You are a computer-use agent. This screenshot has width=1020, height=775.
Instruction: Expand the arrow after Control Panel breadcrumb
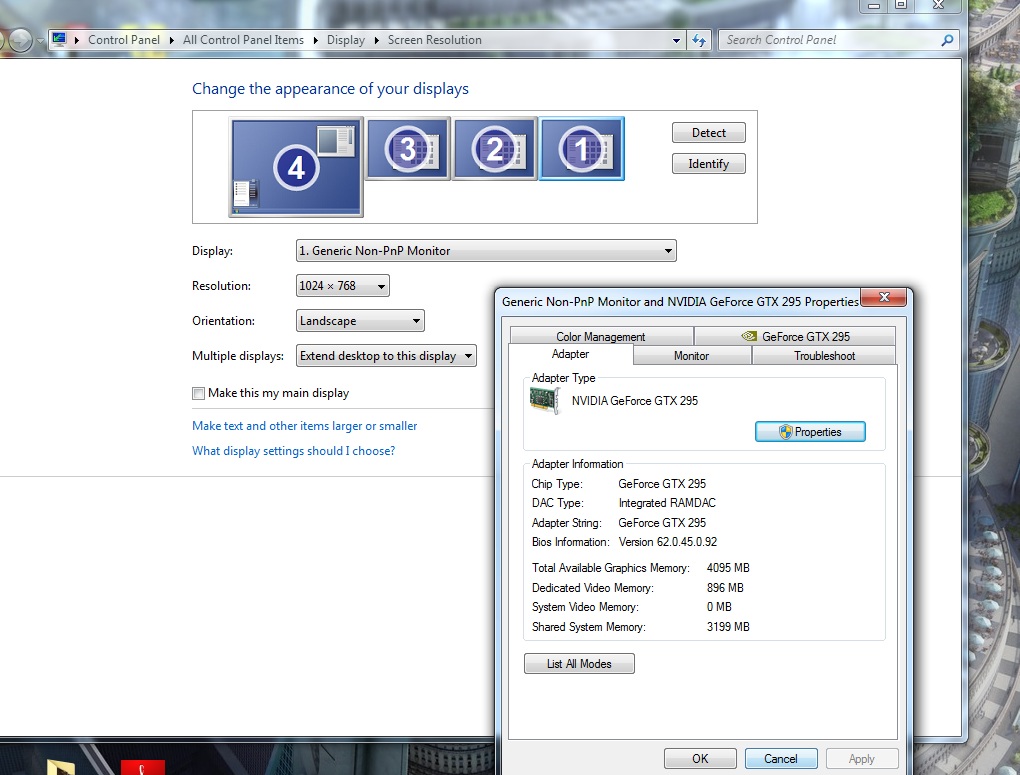(x=172, y=40)
